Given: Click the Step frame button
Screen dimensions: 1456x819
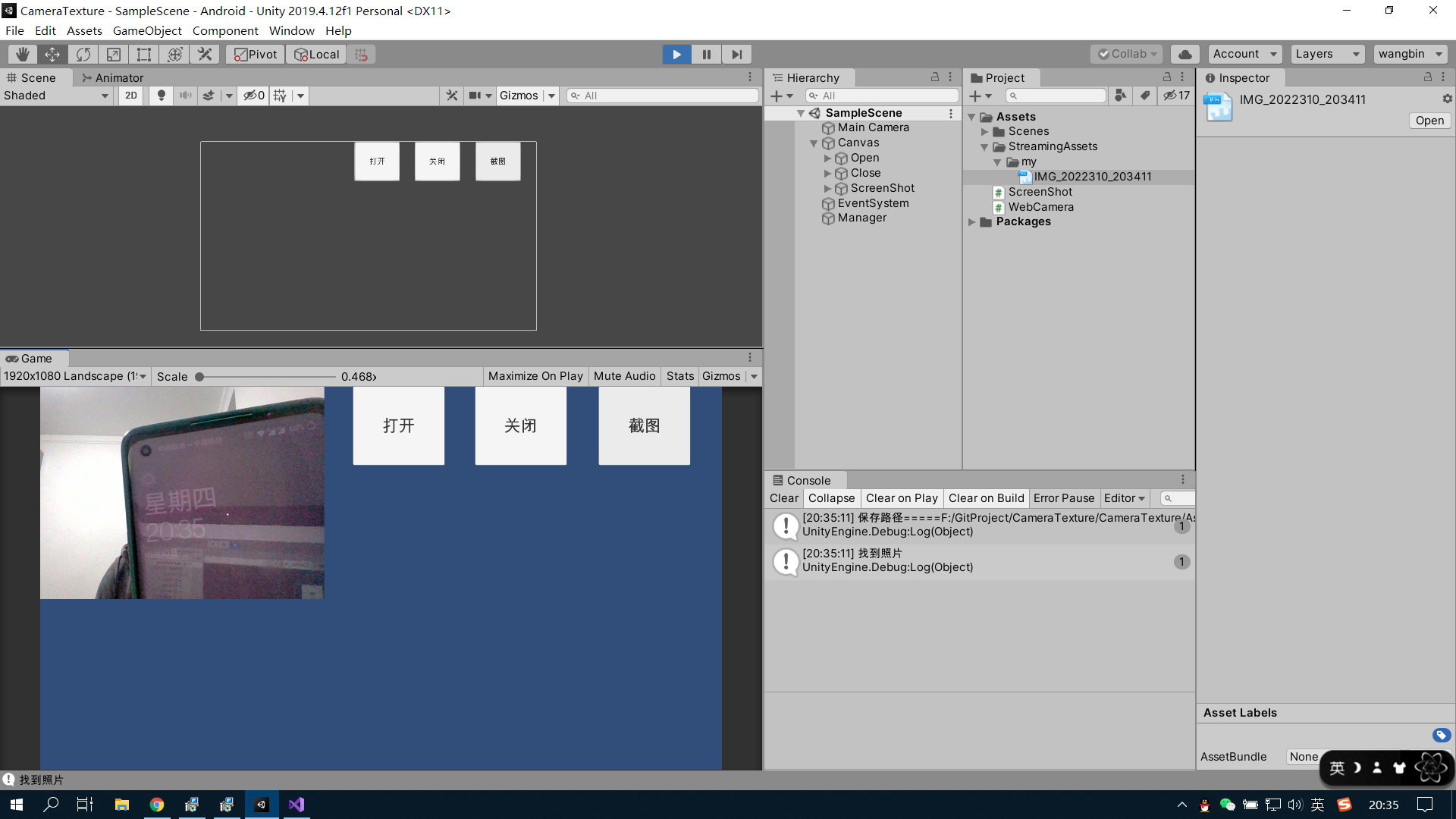Looking at the screenshot, I should coord(736,54).
